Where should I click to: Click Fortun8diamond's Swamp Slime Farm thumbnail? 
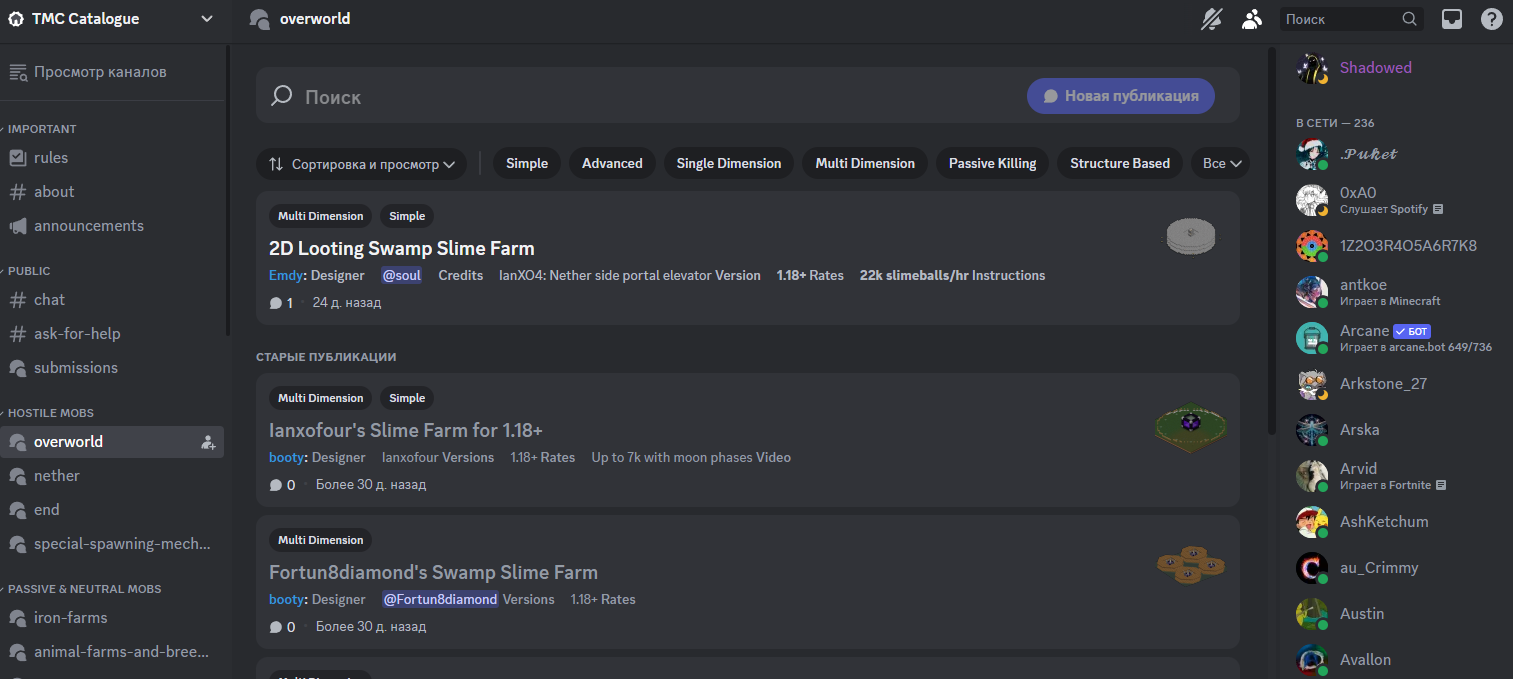click(x=1191, y=566)
